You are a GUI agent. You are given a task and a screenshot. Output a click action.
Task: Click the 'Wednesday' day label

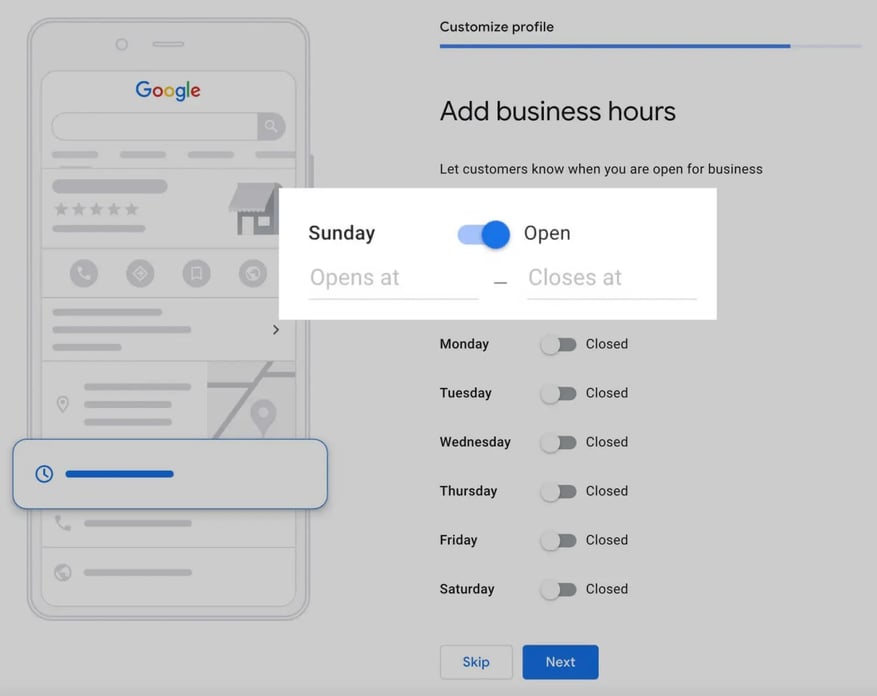coord(475,442)
